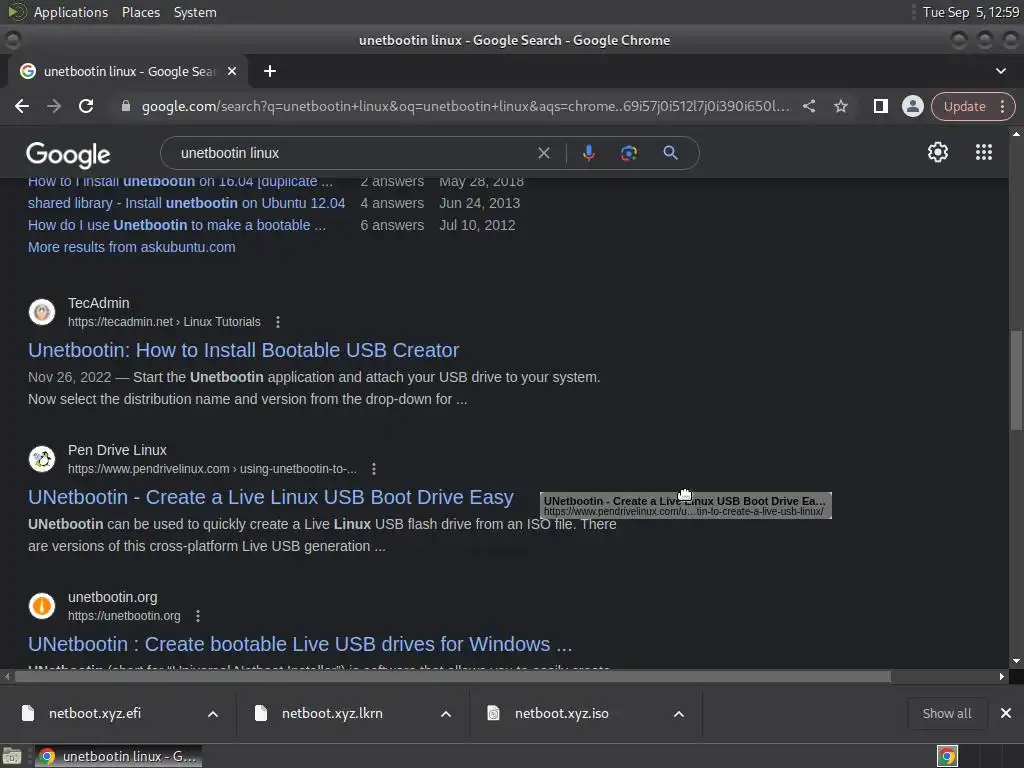This screenshot has height=768, width=1024.
Task: Open 'shared library - Install unetbootin on Ubuntu 12.04'
Action: [x=186, y=203]
